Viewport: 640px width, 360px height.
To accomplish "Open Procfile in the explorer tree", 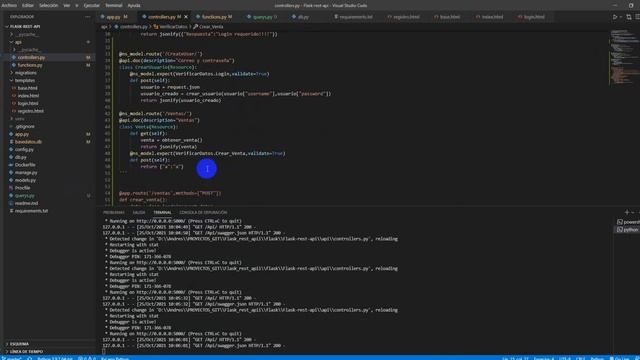I will (22, 188).
